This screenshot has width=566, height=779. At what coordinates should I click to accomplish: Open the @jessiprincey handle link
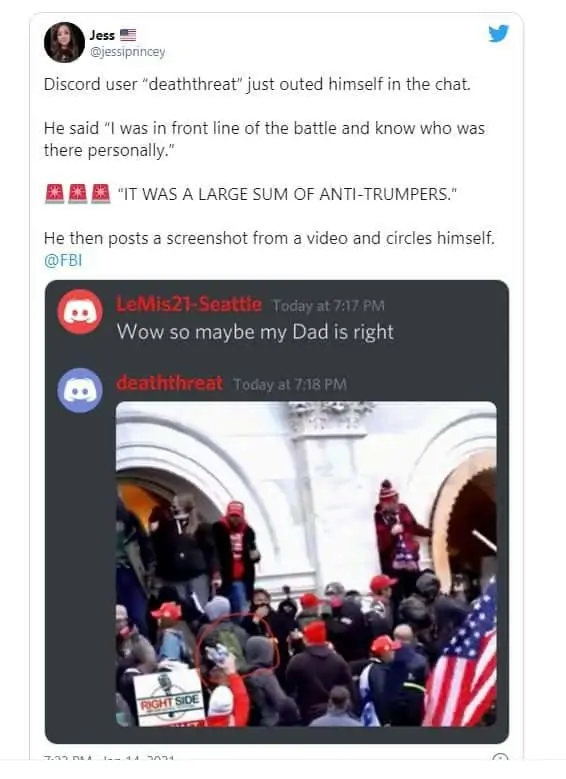coord(127,52)
